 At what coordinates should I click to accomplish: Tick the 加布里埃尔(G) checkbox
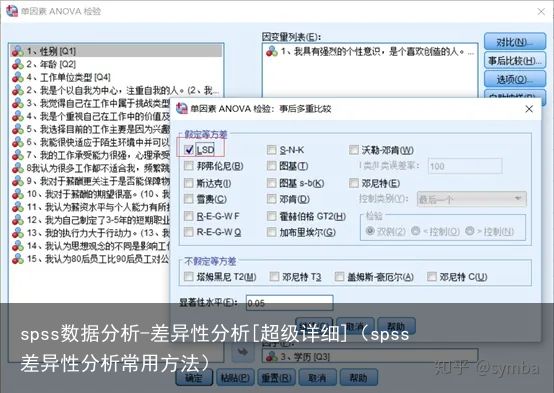272,232
